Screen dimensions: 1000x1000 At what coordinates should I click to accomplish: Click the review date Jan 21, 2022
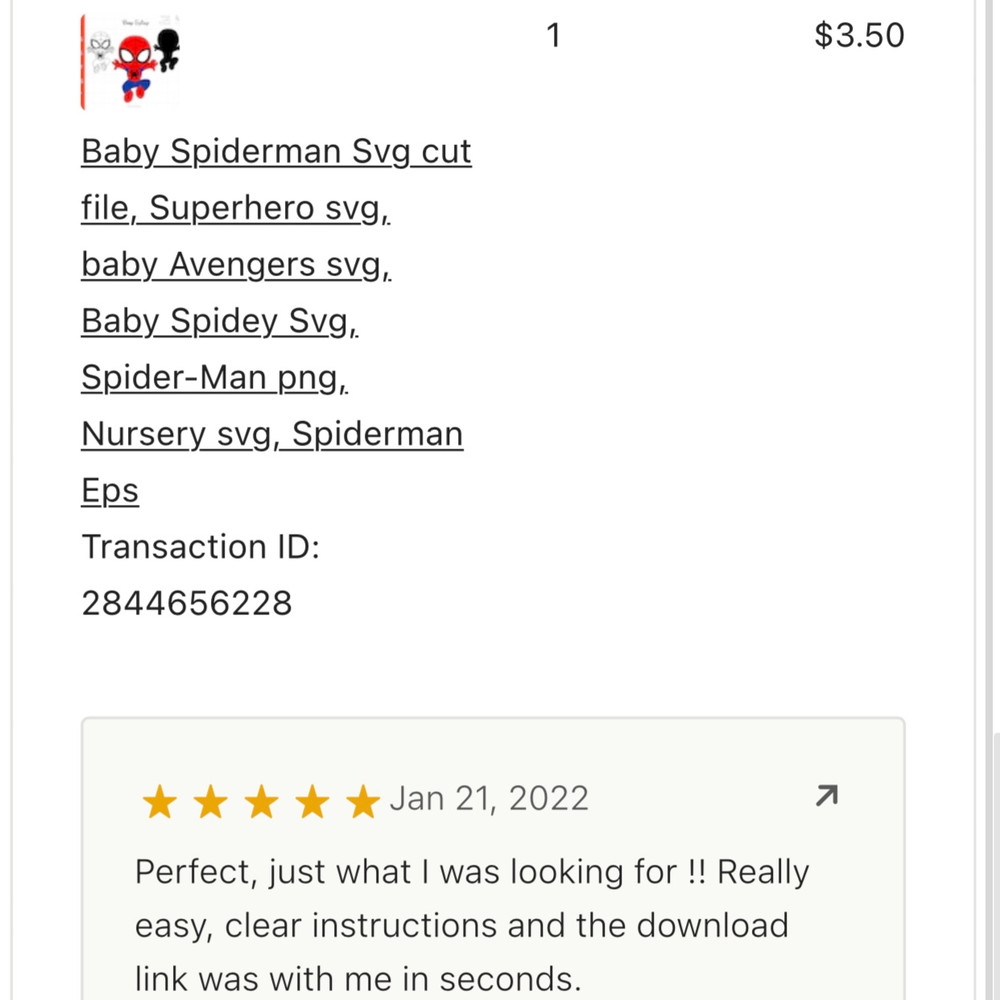point(489,798)
